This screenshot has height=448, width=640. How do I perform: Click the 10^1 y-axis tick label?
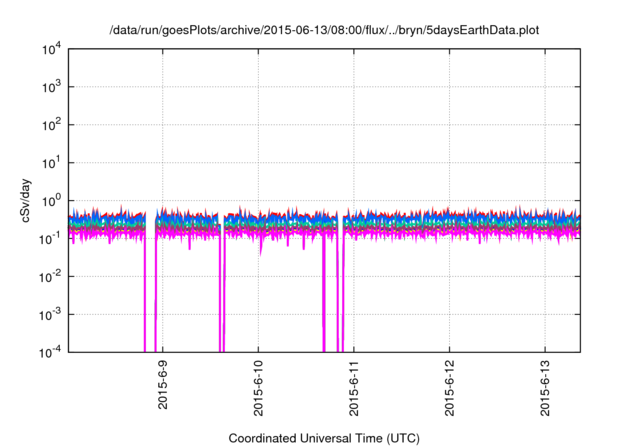click(52, 163)
